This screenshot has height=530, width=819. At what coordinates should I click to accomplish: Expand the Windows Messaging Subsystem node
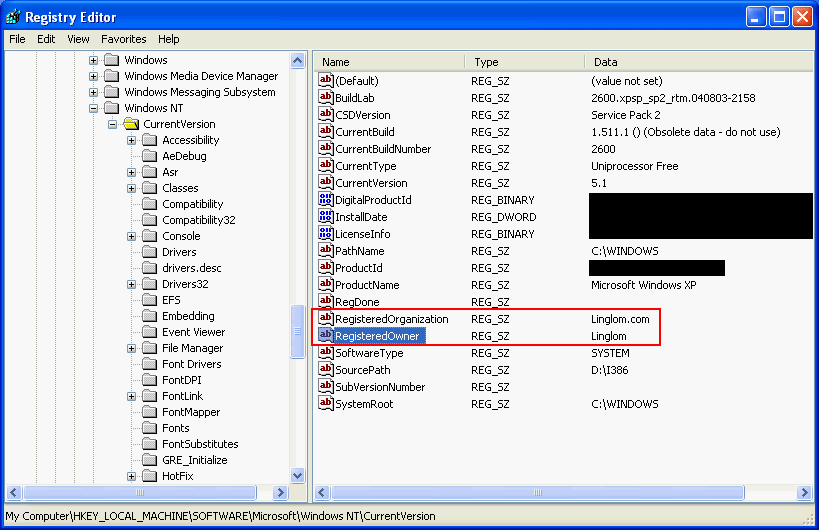pyautogui.click(x=93, y=92)
